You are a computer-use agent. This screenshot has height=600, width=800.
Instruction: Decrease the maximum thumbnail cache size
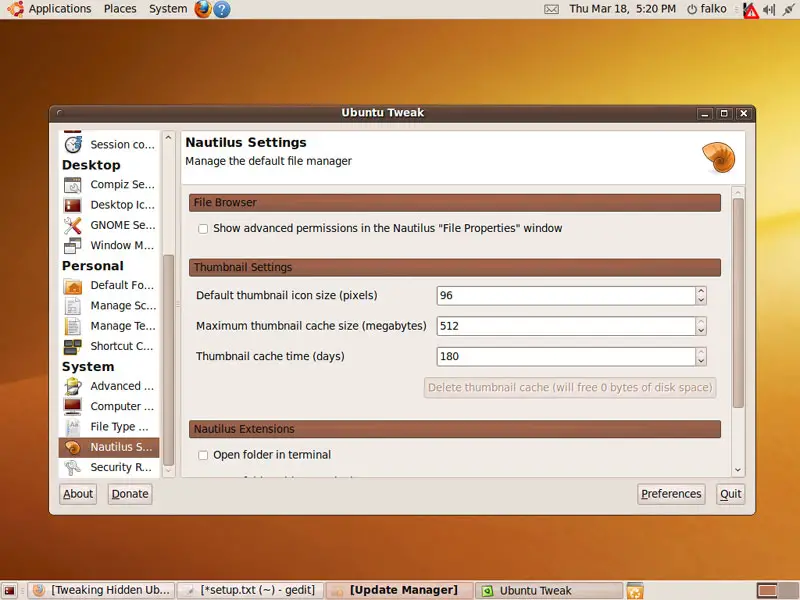pos(701,331)
